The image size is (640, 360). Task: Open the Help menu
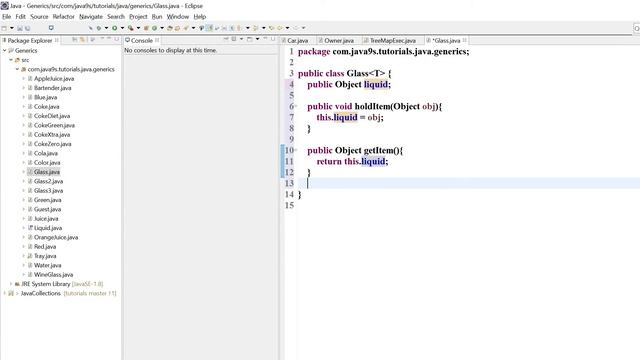coord(200,17)
